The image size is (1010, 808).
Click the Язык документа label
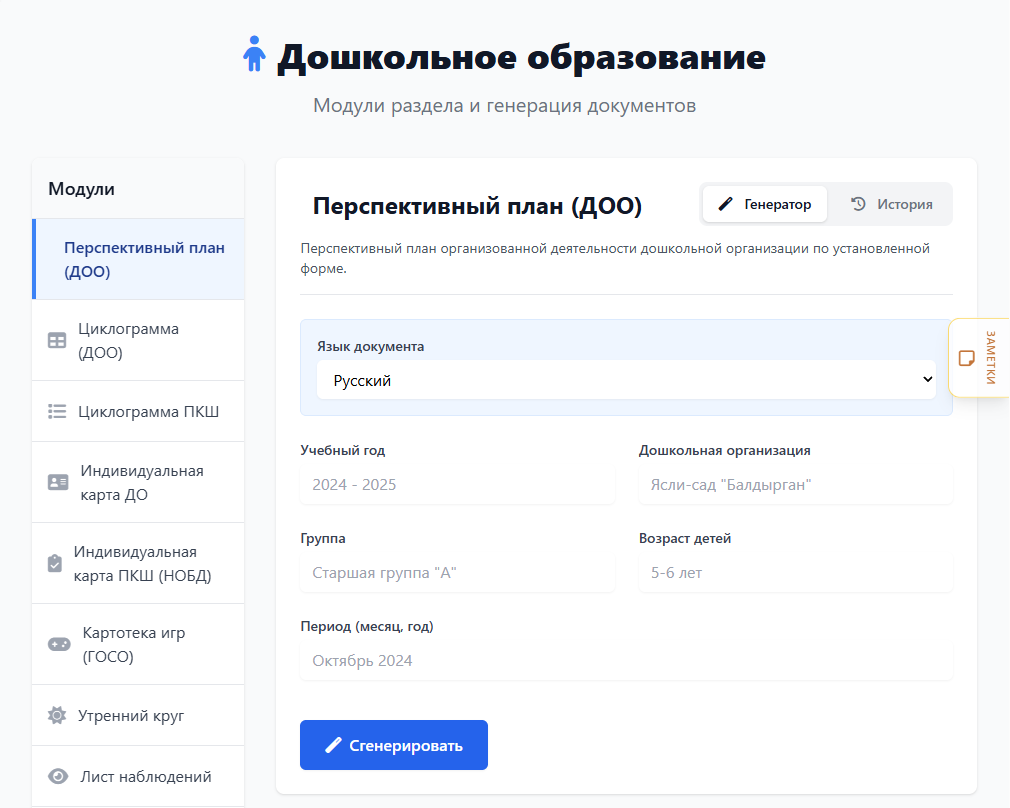click(370, 346)
